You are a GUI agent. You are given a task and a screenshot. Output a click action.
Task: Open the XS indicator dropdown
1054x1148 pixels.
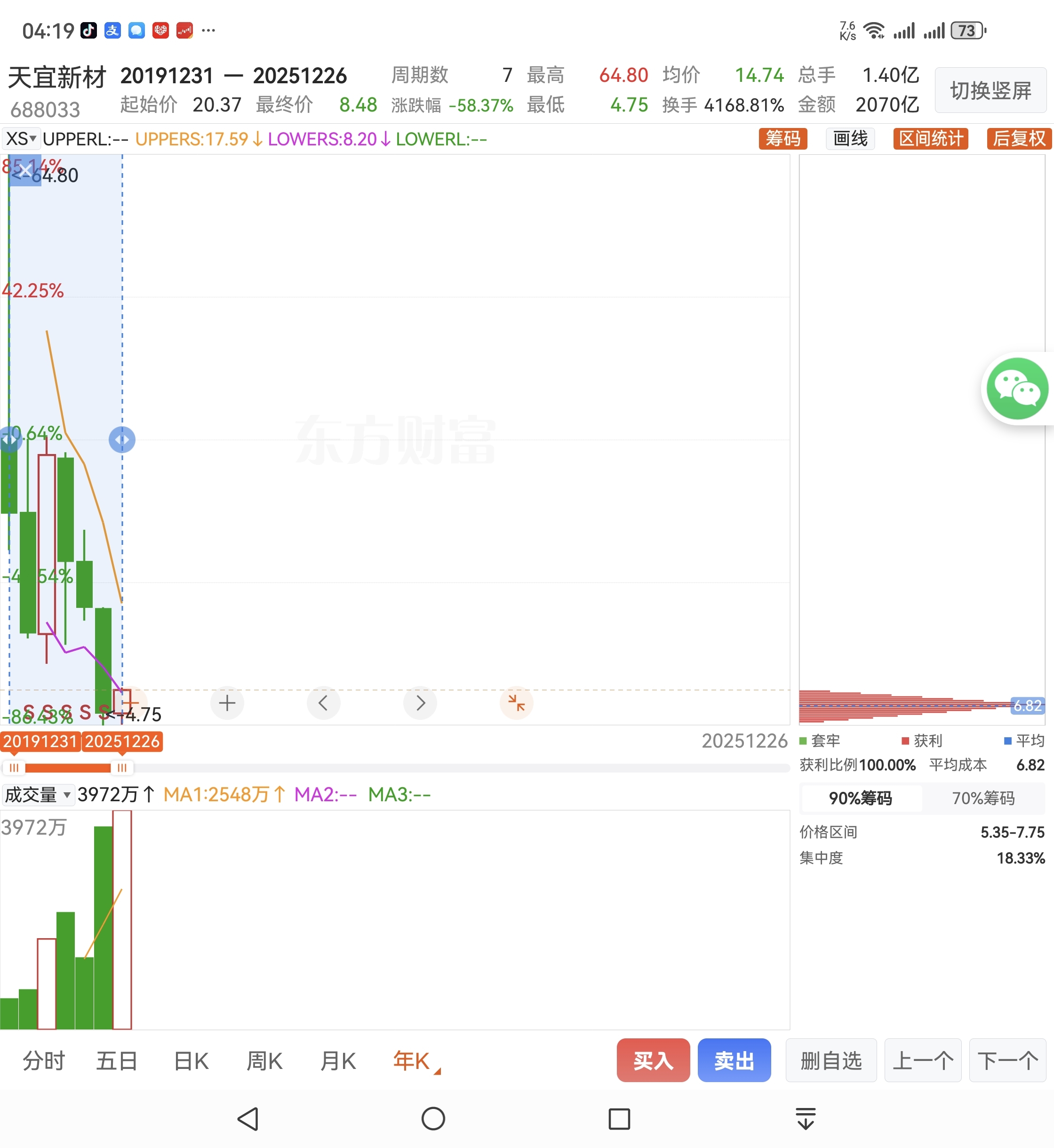[x=21, y=139]
